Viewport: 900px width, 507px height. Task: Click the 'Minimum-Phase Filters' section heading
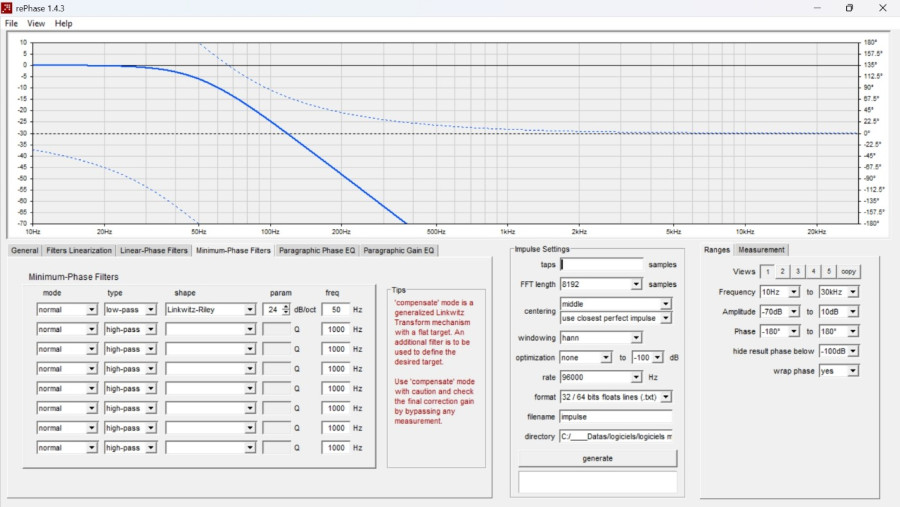73,277
